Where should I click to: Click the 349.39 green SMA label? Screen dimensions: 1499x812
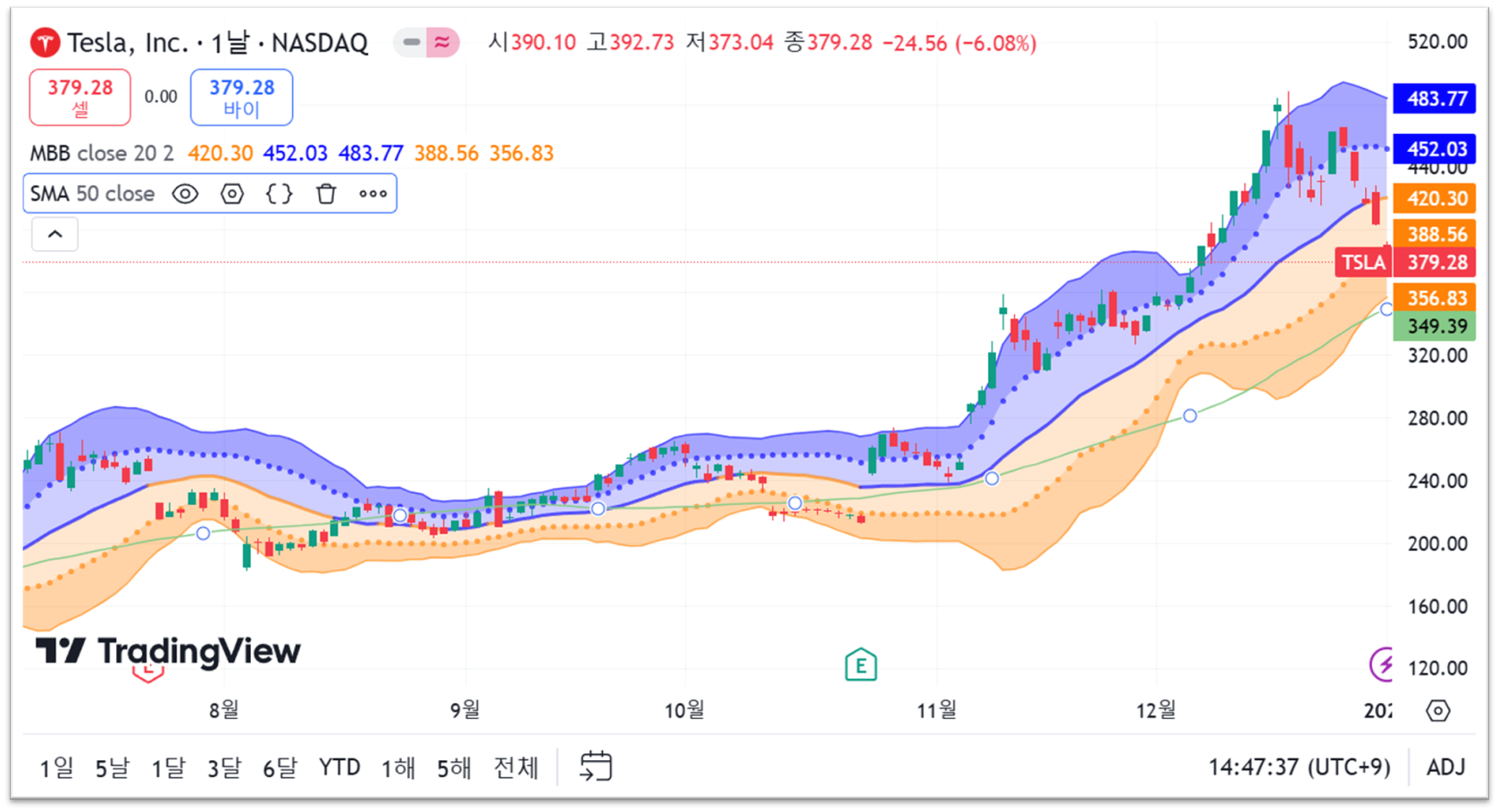[1436, 326]
